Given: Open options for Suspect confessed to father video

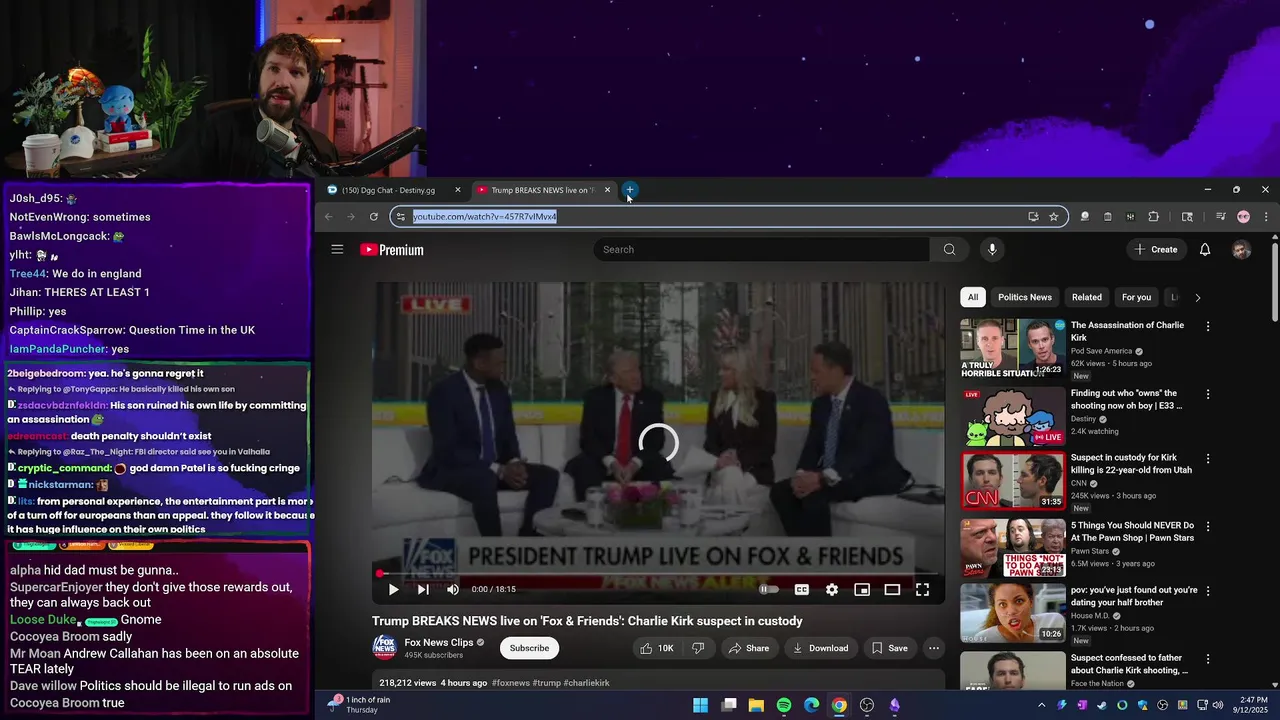Looking at the screenshot, I should 1208,659.
